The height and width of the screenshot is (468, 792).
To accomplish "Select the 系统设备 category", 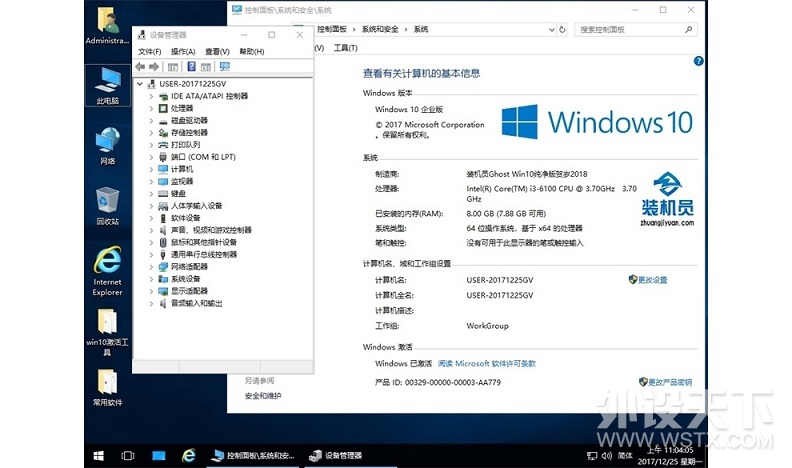I will (185, 279).
